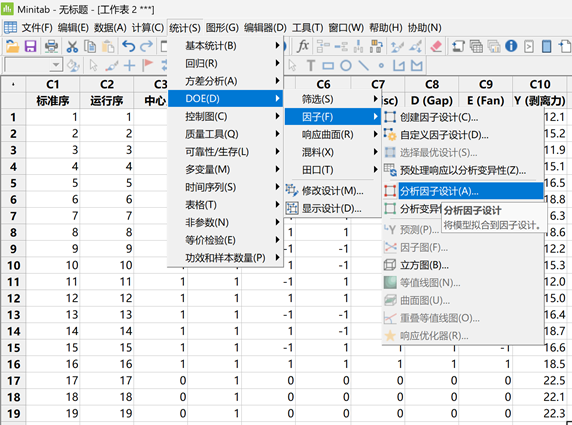This screenshot has width=572, height=425.
Task: Expand 田口(T) submenu
Action: [x=333, y=170]
